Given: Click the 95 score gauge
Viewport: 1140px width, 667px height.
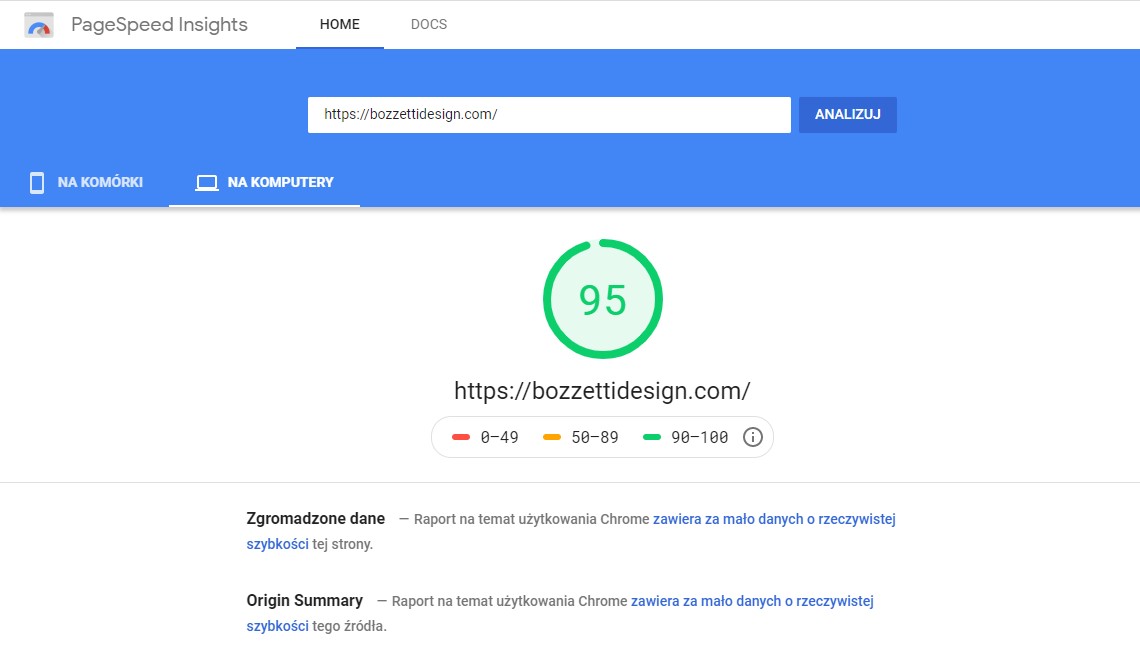Looking at the screenshot, I should point(603,299).
